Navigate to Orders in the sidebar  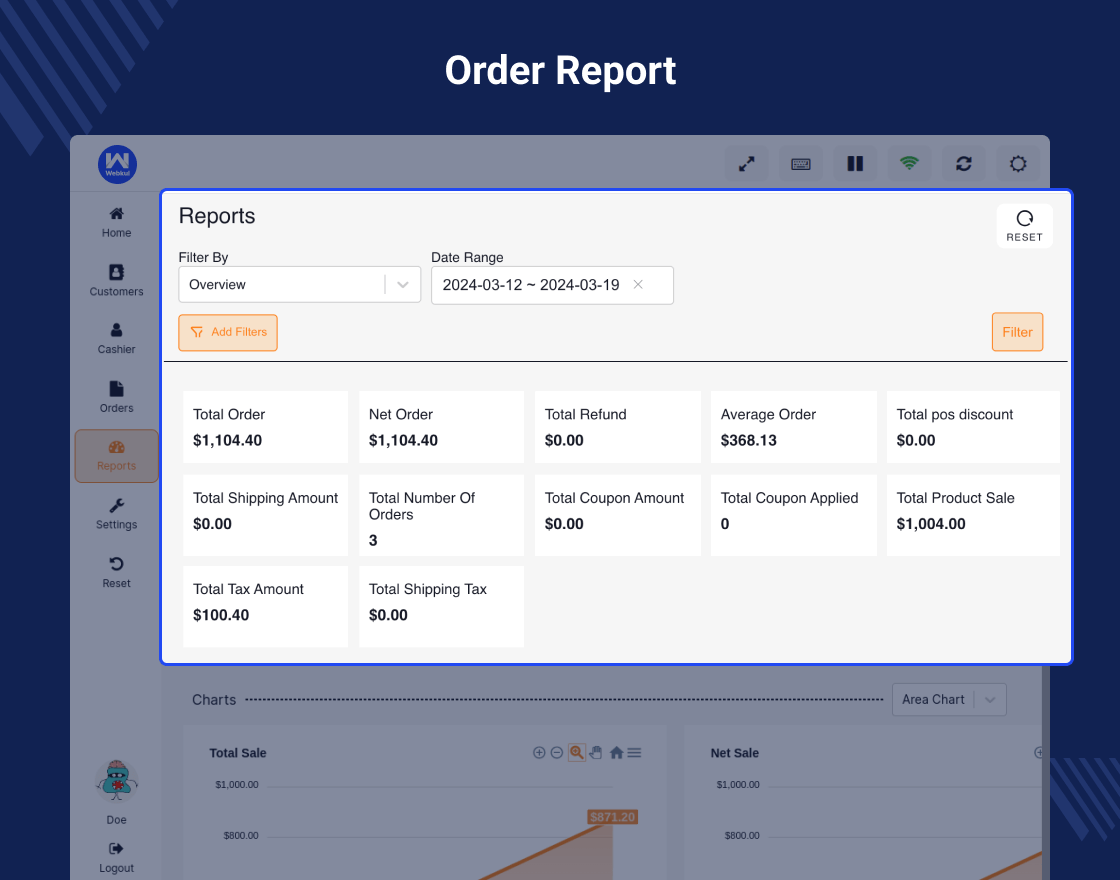point(116,396)
